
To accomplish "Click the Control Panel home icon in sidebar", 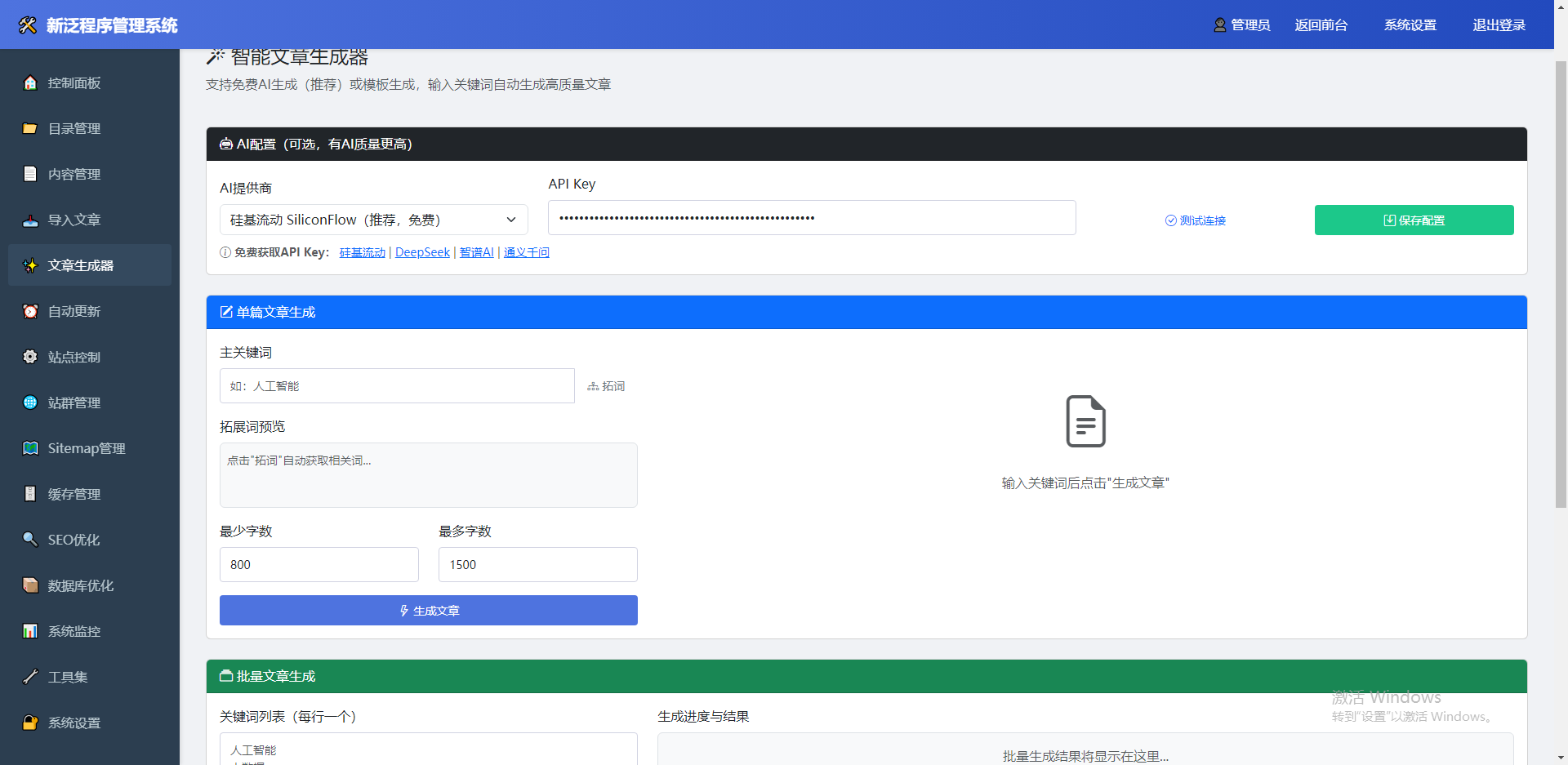I will click(30, 83).
